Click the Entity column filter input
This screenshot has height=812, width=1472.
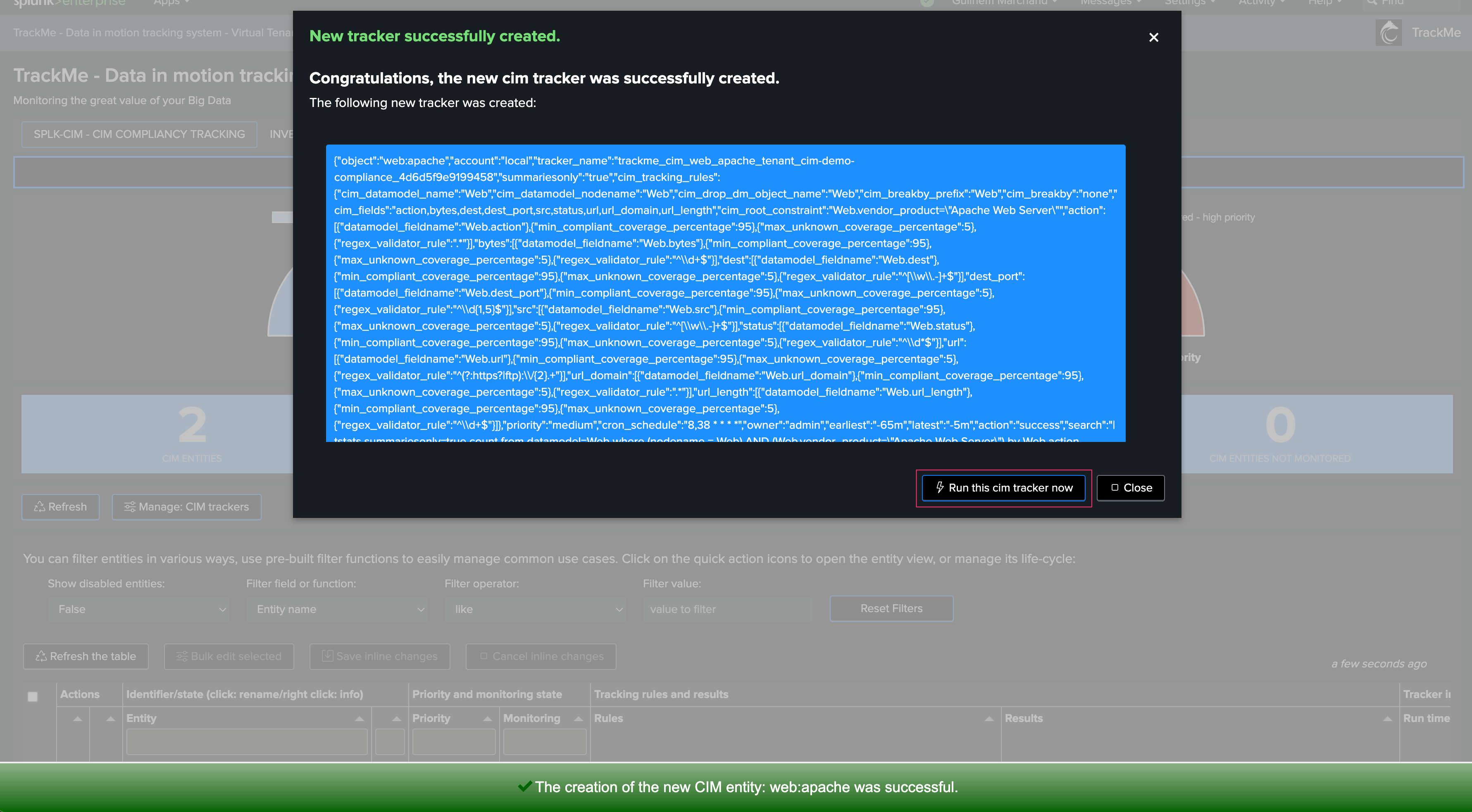[247, 742]
